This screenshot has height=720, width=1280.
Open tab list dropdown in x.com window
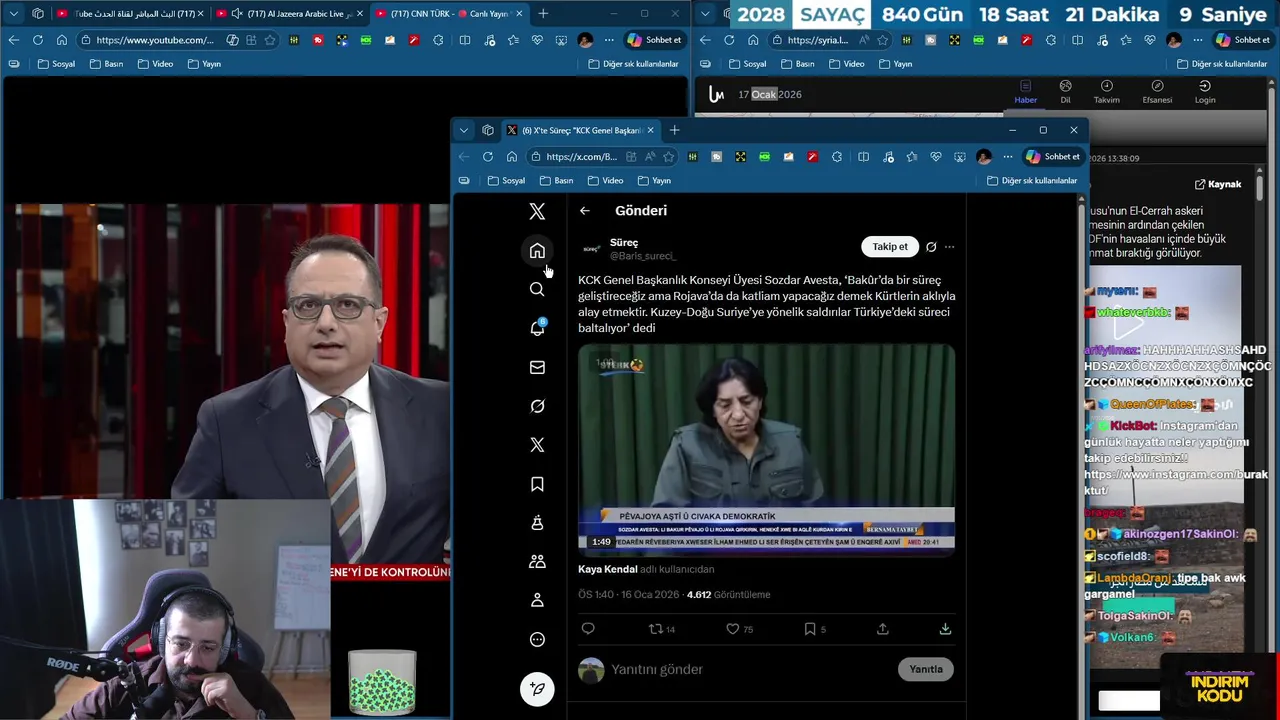tap(463, 130)
